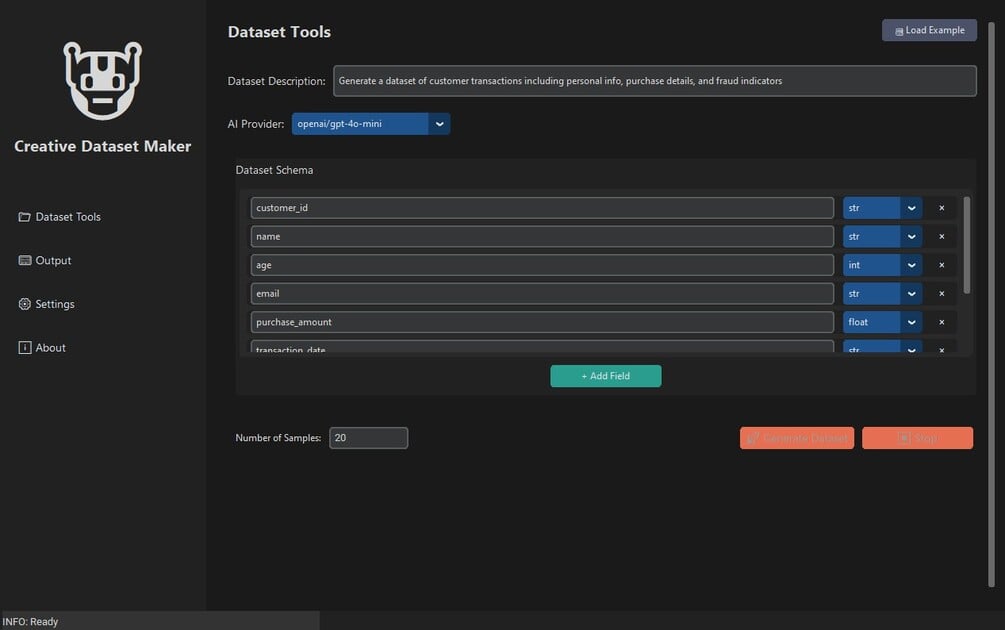Click the robot logo icon
The width and height of the screenshot is (1005, 630).
pyautogui.click(x=103, y=81)
